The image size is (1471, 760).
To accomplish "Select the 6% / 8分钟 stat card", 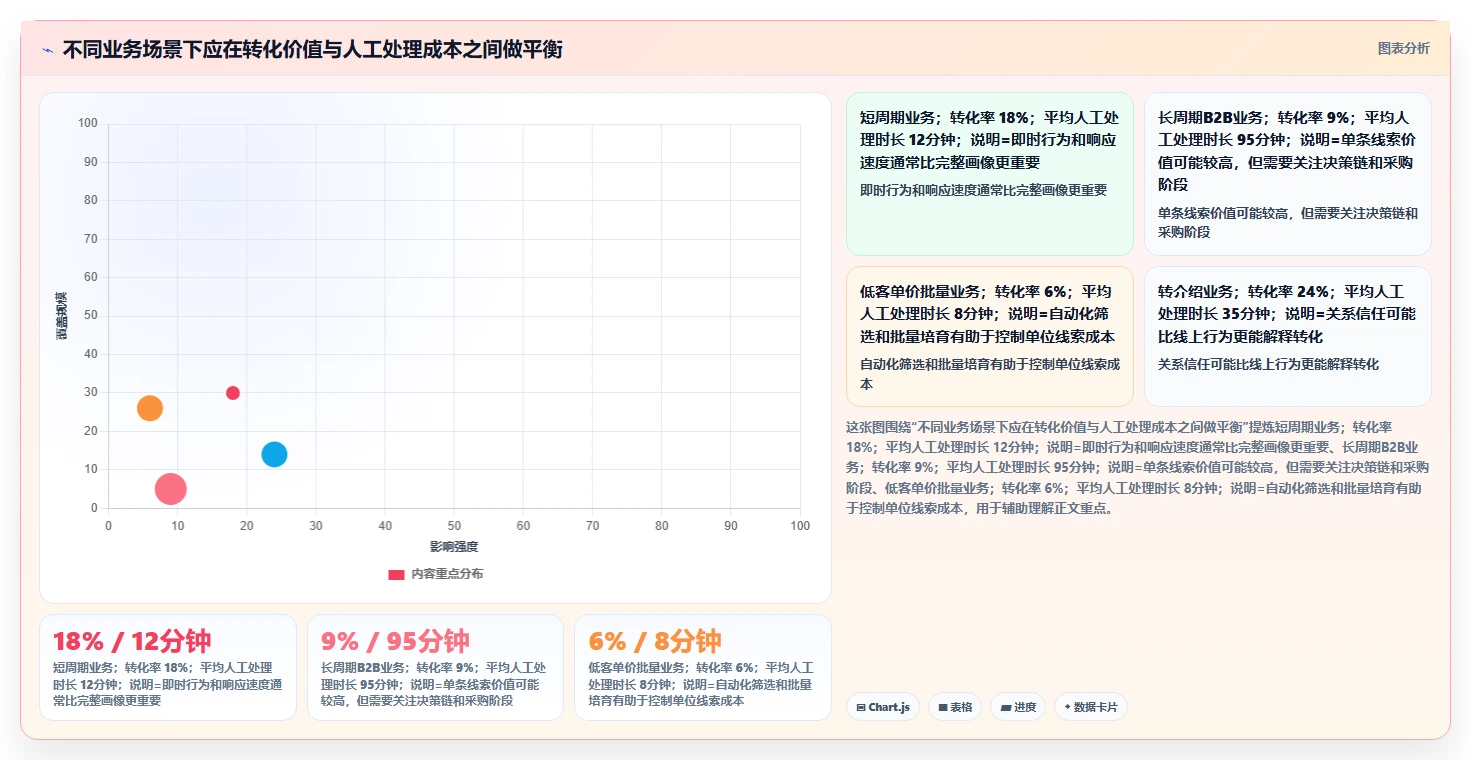I will pyautogui.click(x=703, y=667).
